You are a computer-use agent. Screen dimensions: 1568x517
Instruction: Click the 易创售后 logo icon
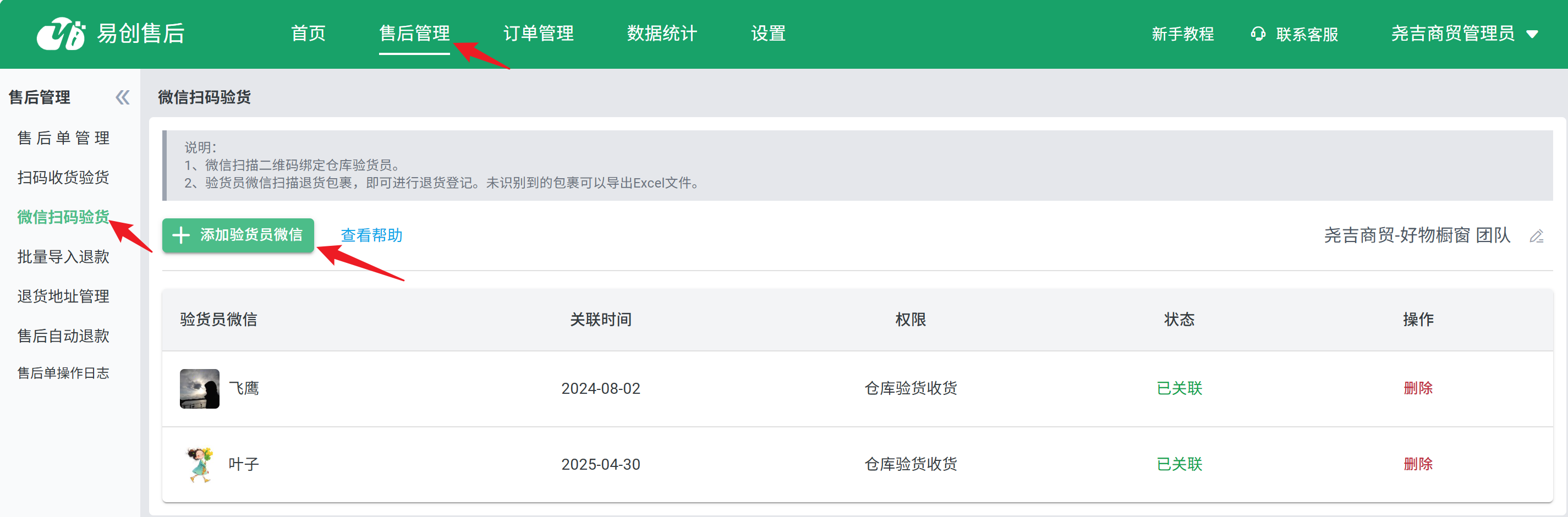(x=61, y=34)
